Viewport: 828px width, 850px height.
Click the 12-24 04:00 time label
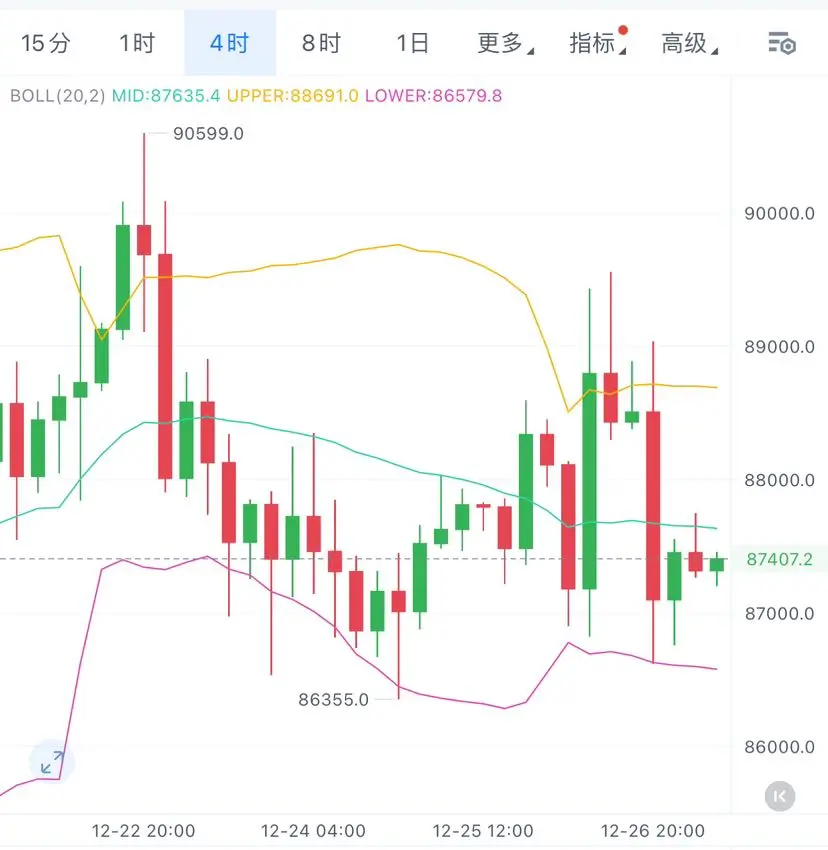click(313, 830)
